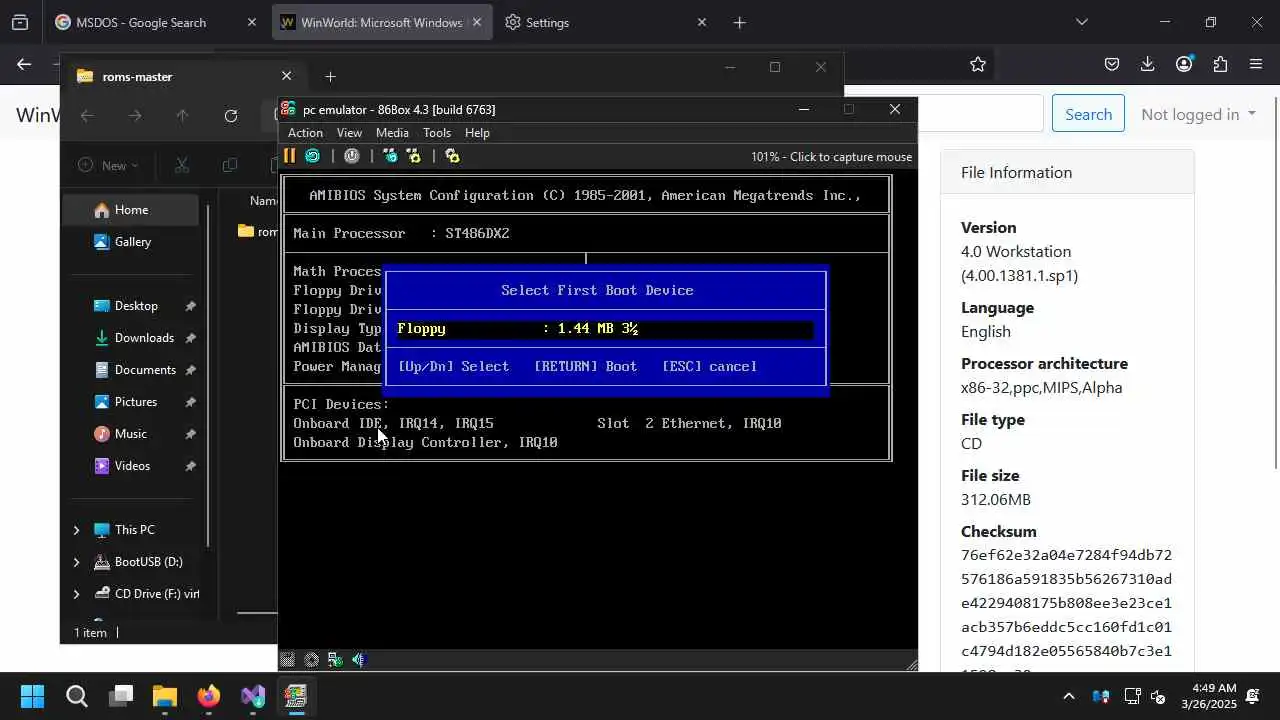Select the Floppy 1.44 MB boot device row
1280x720 pixels.
click(605, 329)
